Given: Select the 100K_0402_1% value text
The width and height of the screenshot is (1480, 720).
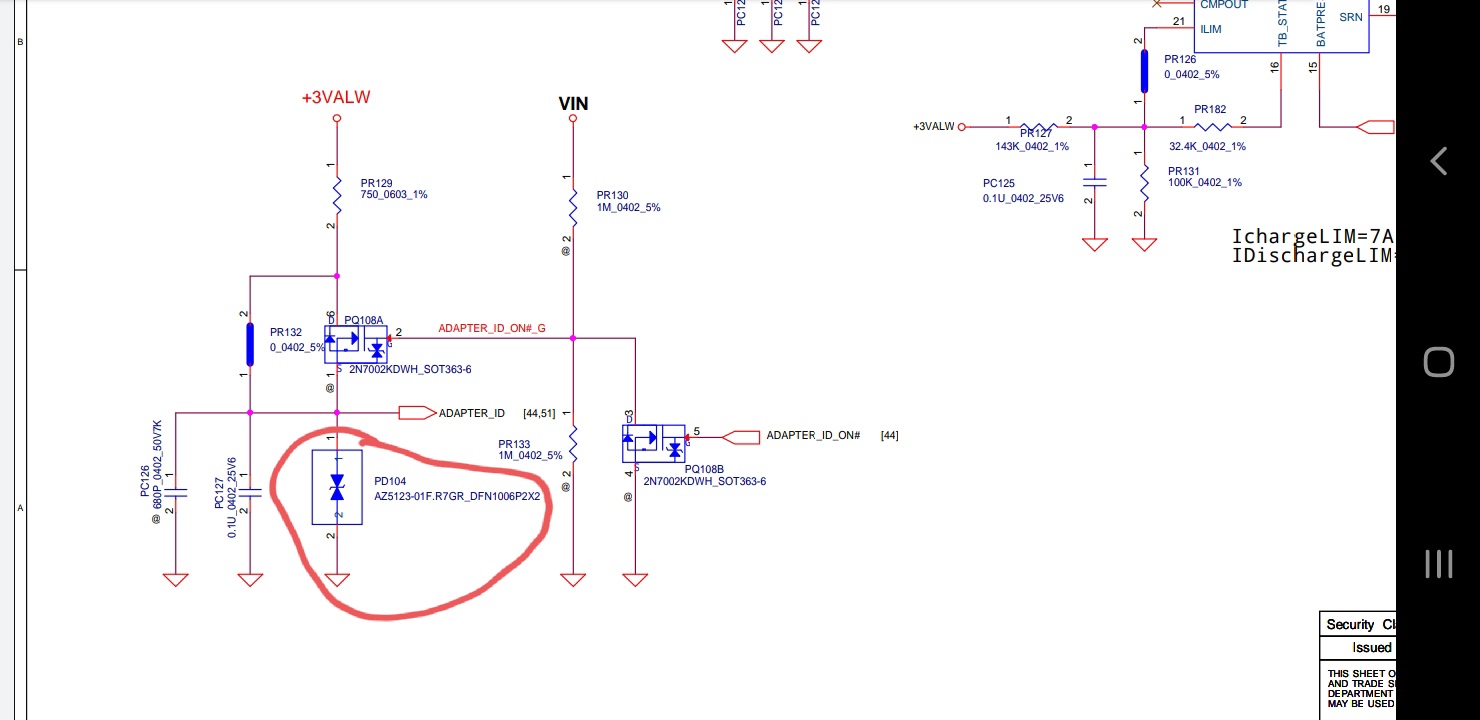Looking at the screenshot, I should 1205,183.
